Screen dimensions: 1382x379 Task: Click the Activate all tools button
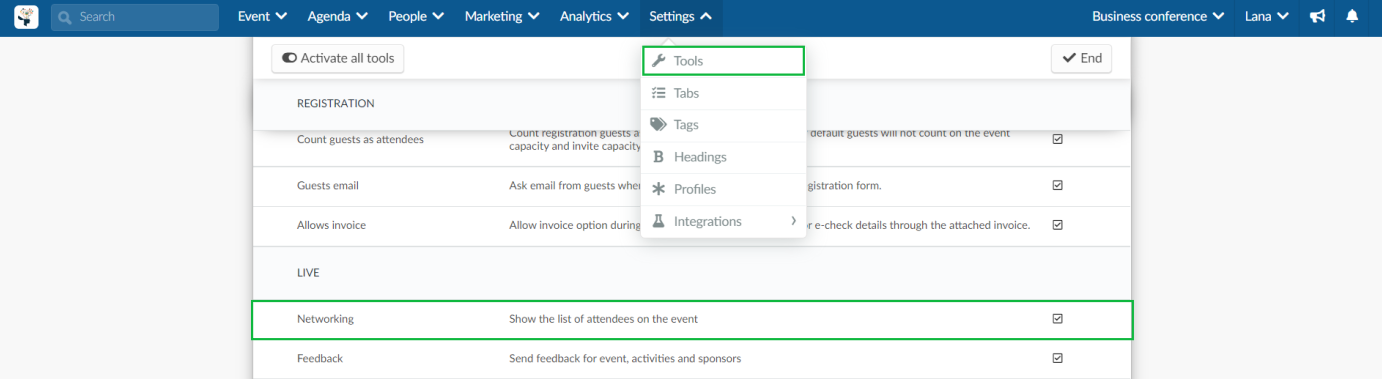pyautogui.click(x=338, y=59)
